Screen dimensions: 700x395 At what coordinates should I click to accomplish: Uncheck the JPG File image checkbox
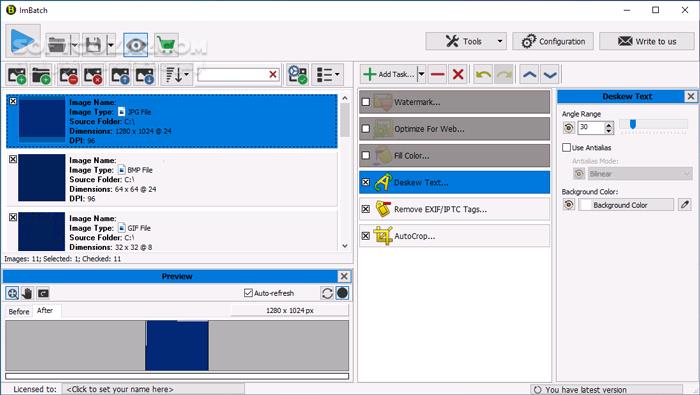13,101
